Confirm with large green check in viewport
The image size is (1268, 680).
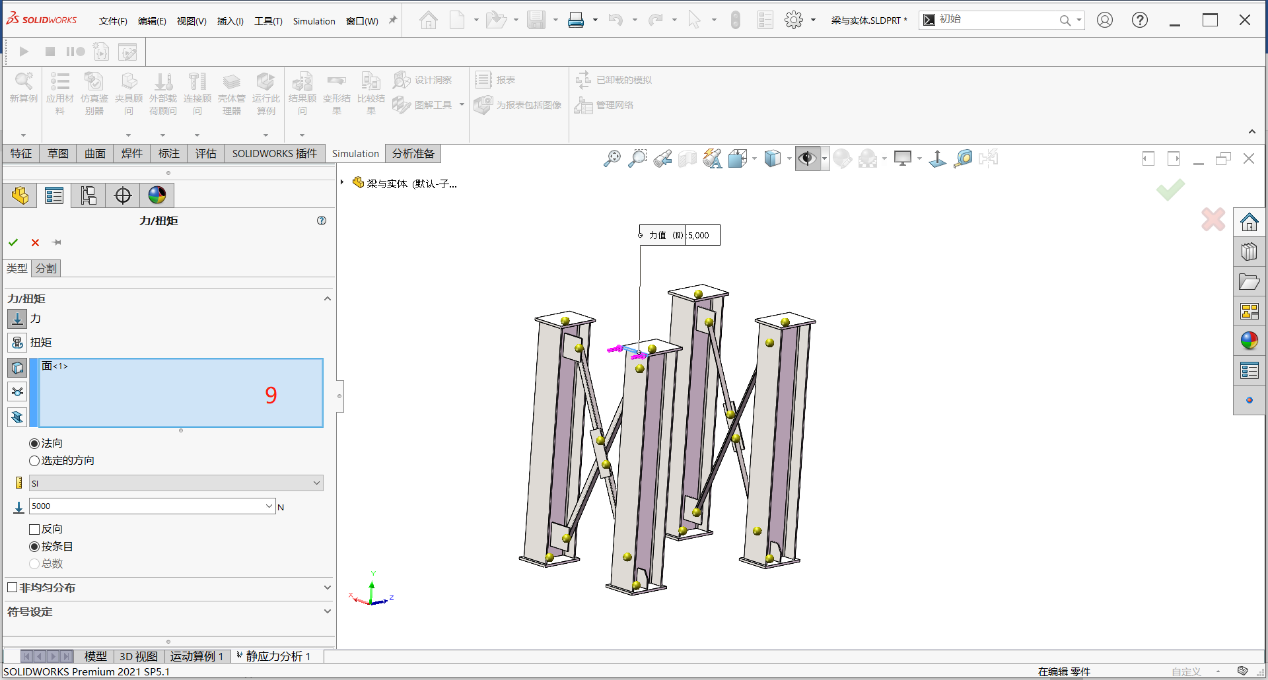point(1170,189)
